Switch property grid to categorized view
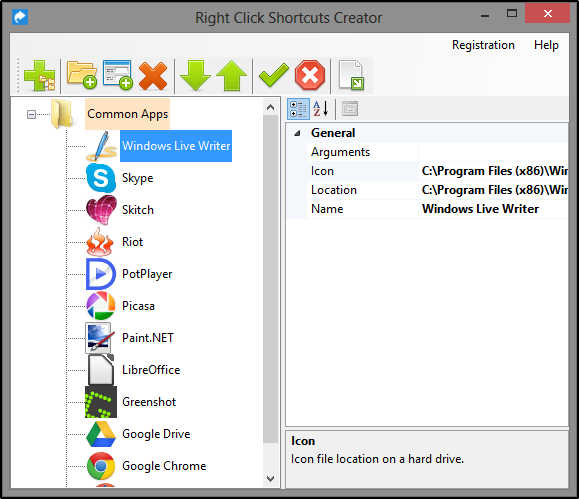The image size is (579, 499). [298, 109]
